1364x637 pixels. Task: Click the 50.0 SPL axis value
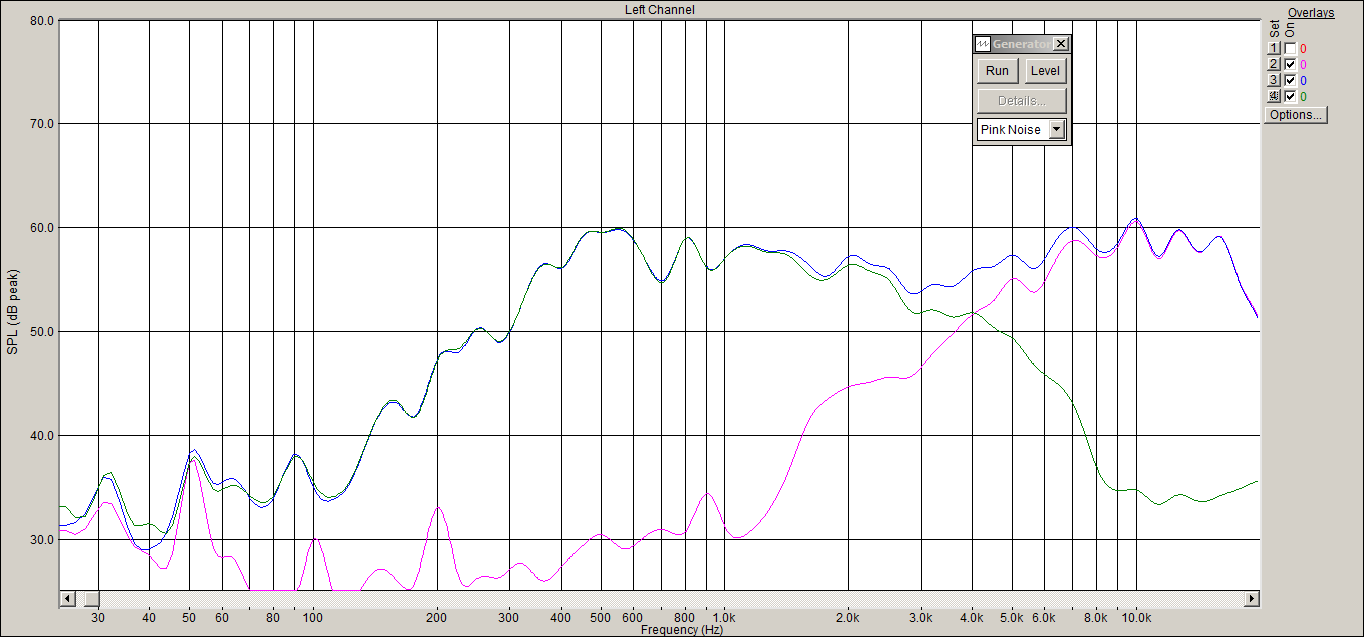[x=41, y=332]
